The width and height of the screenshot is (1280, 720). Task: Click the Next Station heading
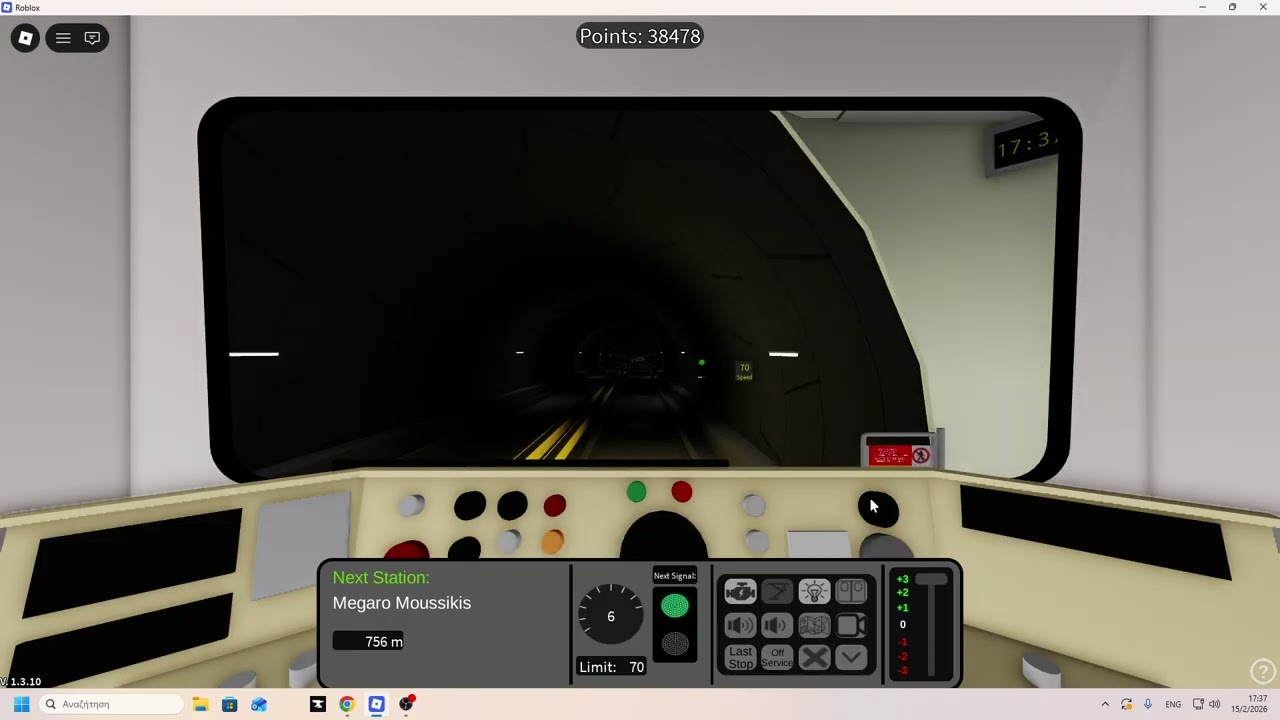pos(381,578)
